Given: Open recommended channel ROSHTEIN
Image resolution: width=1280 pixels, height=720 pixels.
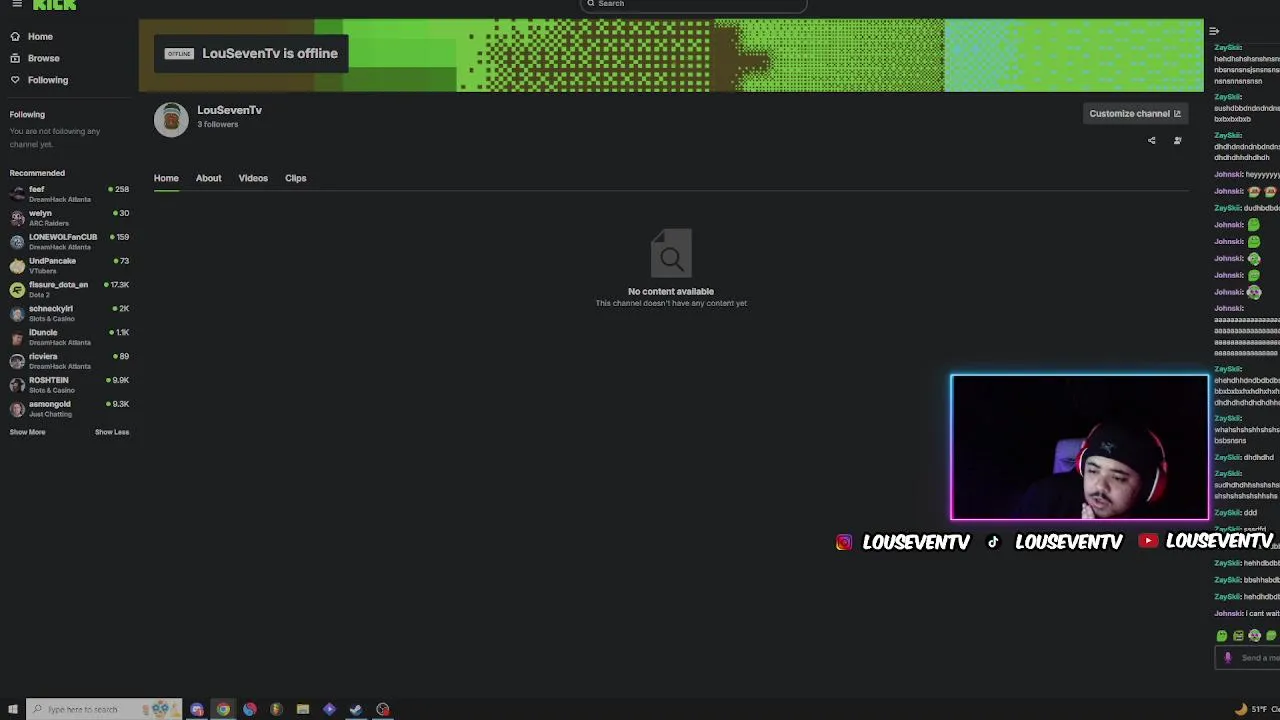Looking at the screenshot, I should click(x=69, y=385).
